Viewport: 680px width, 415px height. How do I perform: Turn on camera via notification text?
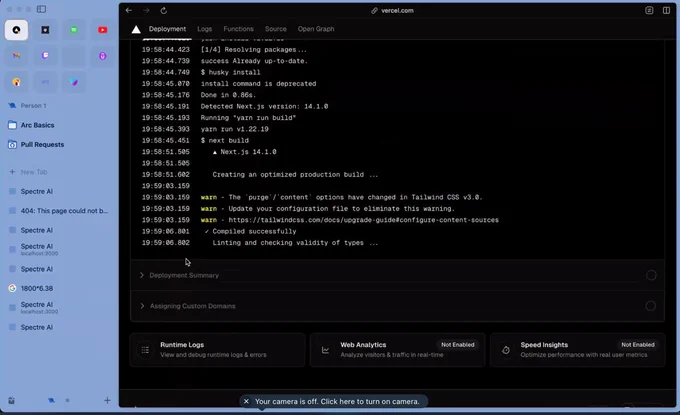(x=337, y=402)
